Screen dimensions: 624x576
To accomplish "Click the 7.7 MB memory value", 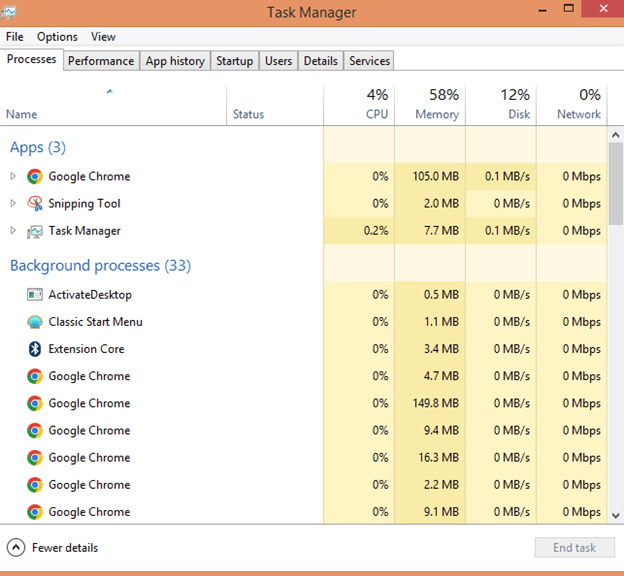I will pyautogui.click(x=441, y=230).
